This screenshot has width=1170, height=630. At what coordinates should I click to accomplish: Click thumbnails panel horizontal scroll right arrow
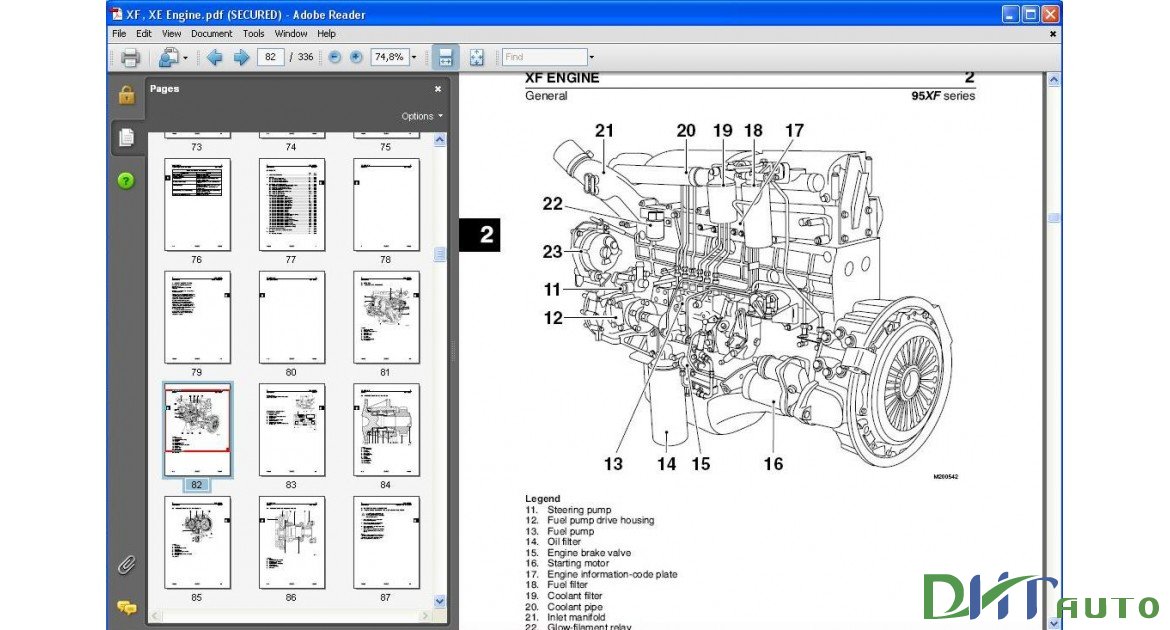click(x=425, y=617)
